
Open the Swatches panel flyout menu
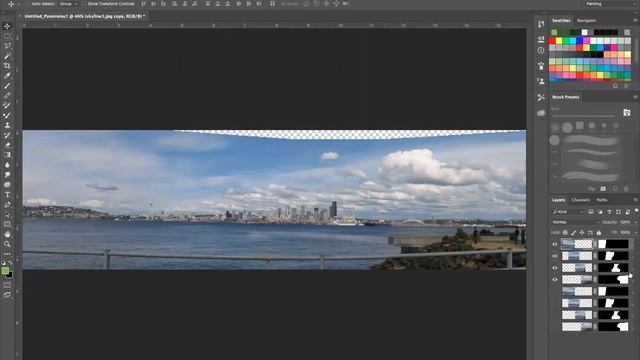click(x=635, y=20)
